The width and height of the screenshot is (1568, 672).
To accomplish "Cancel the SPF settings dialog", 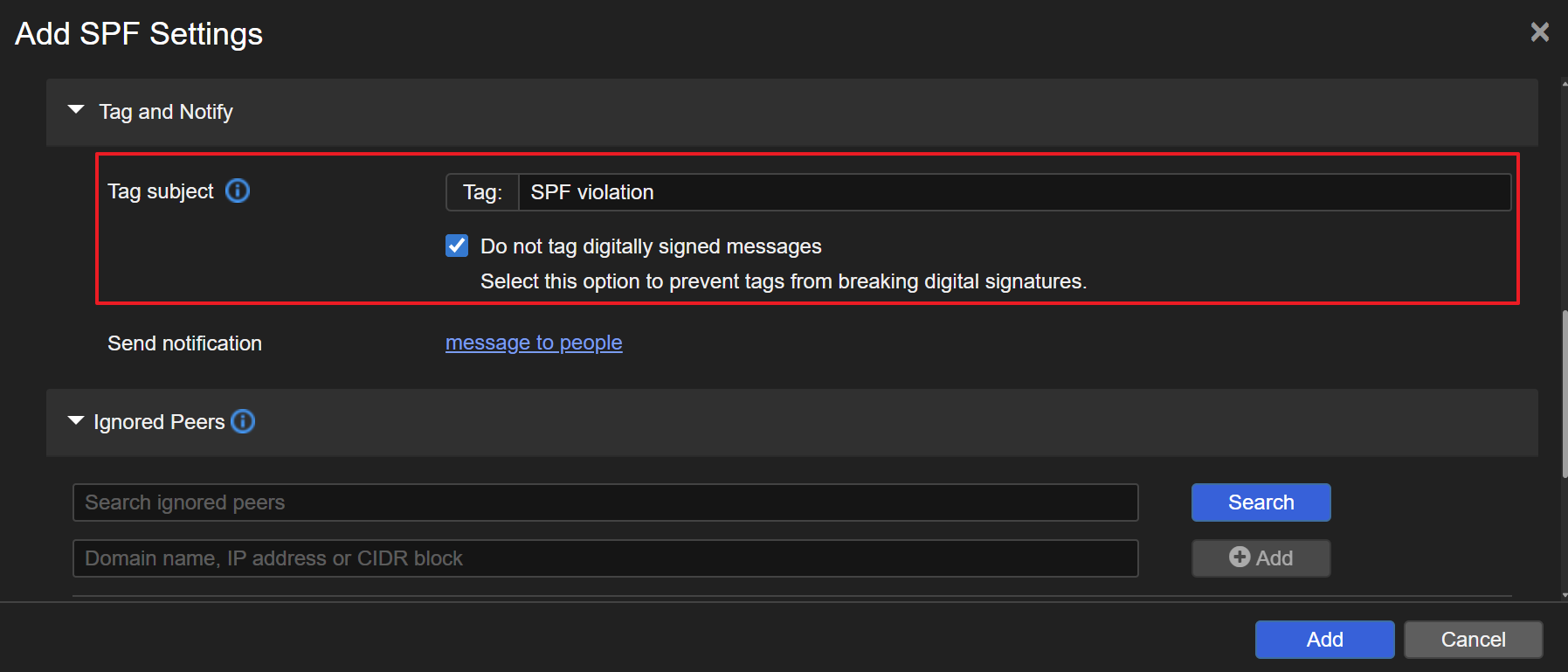I will tap(1473, 640).
